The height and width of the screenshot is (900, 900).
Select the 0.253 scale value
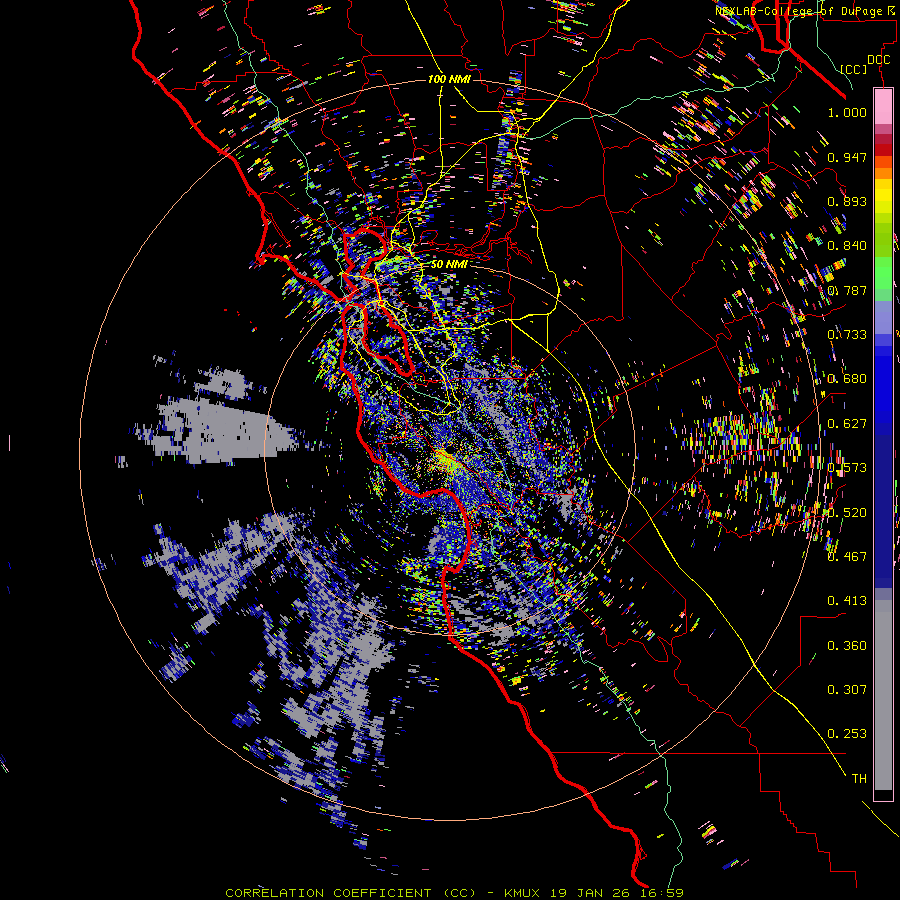click(x=847, y=734)
